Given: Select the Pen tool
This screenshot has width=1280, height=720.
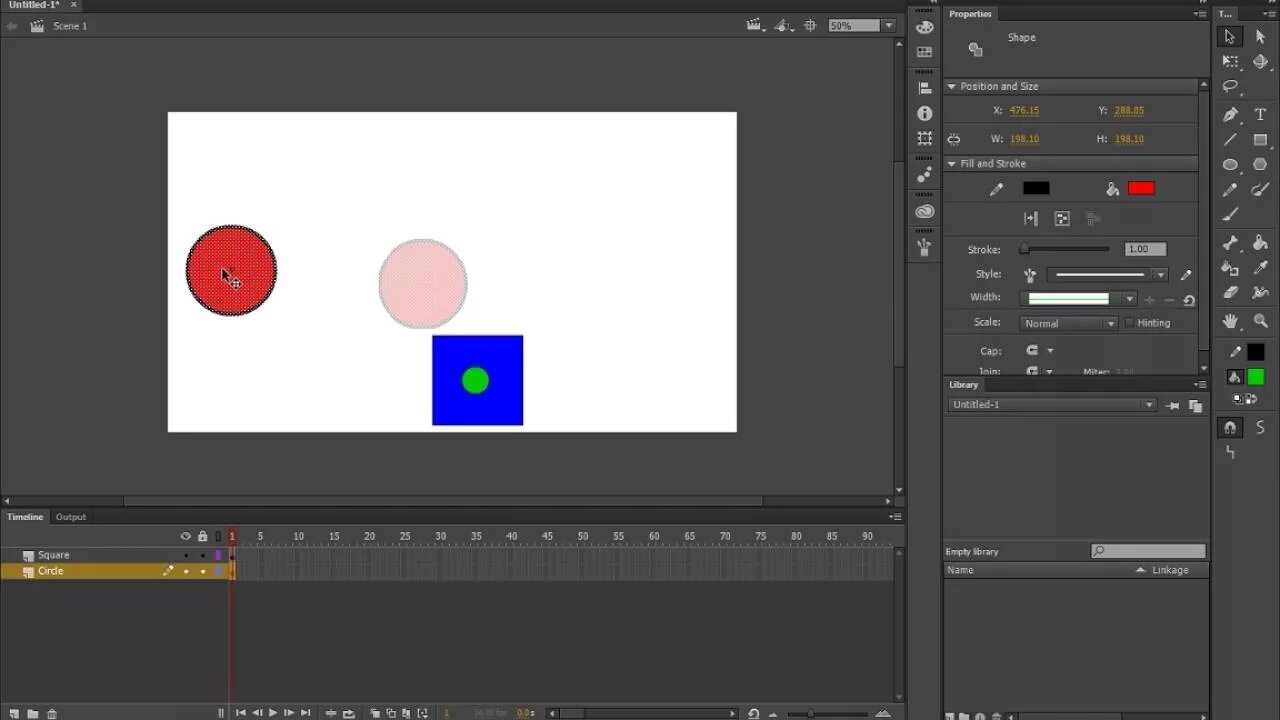Looking at the screenshot, I should [1230, 114].
